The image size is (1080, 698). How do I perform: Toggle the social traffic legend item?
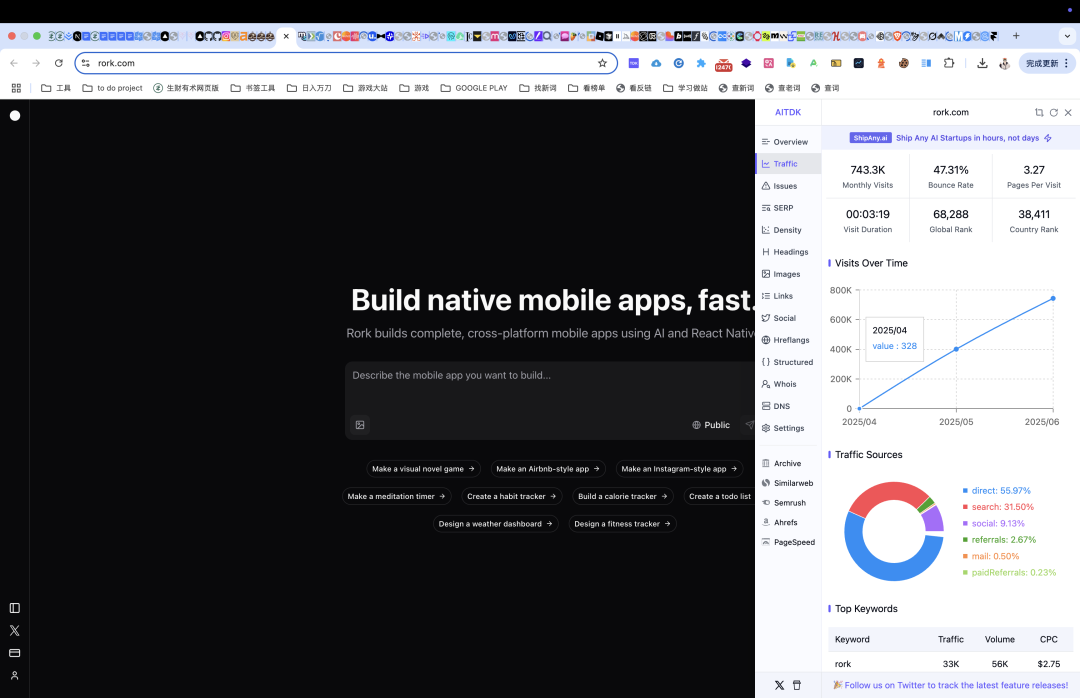pos(994,524)
